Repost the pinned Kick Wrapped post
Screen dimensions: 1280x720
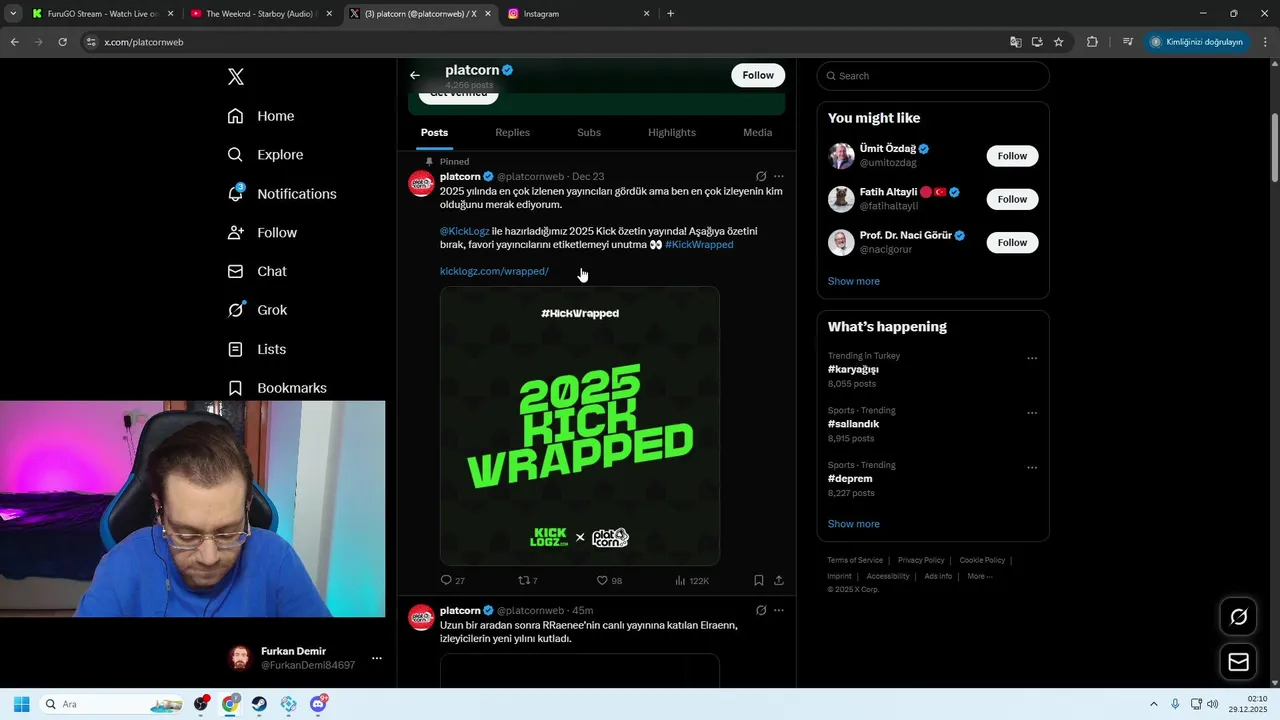point(527,580)
